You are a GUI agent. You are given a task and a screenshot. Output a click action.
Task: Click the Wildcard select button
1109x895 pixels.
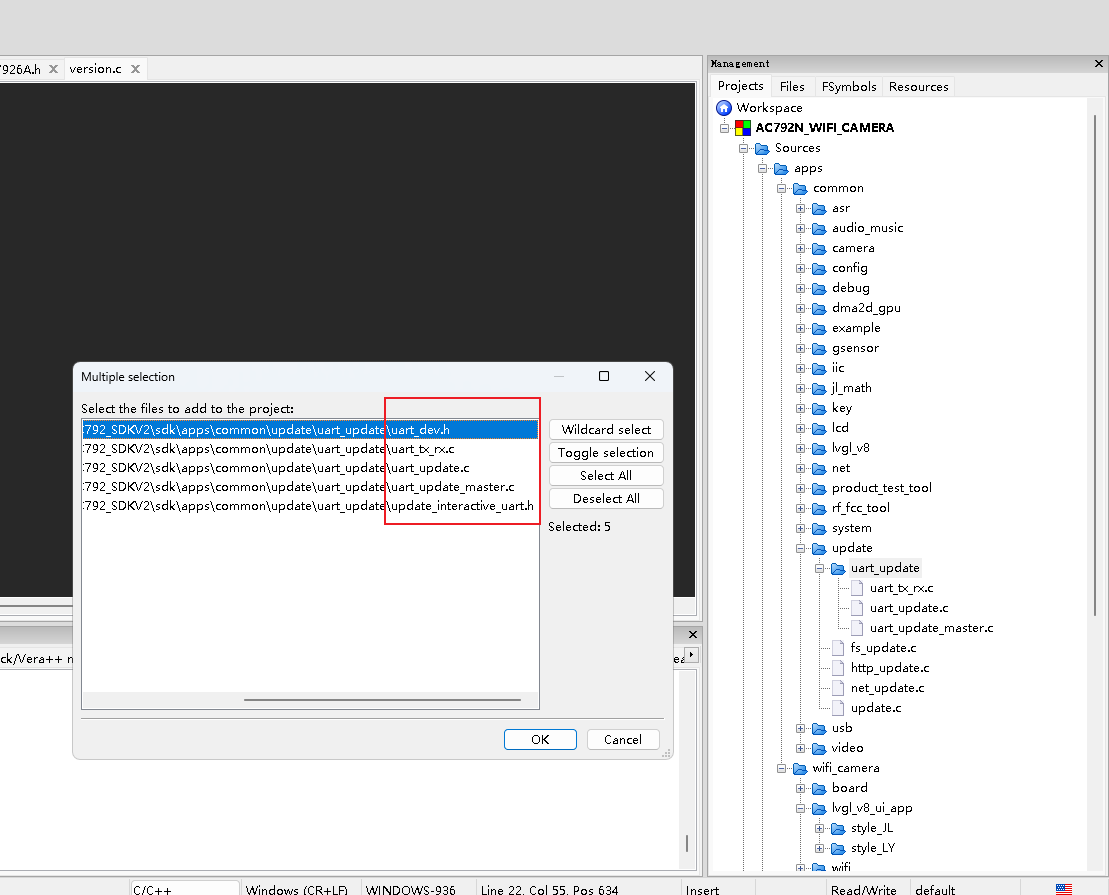click(606, 429)
